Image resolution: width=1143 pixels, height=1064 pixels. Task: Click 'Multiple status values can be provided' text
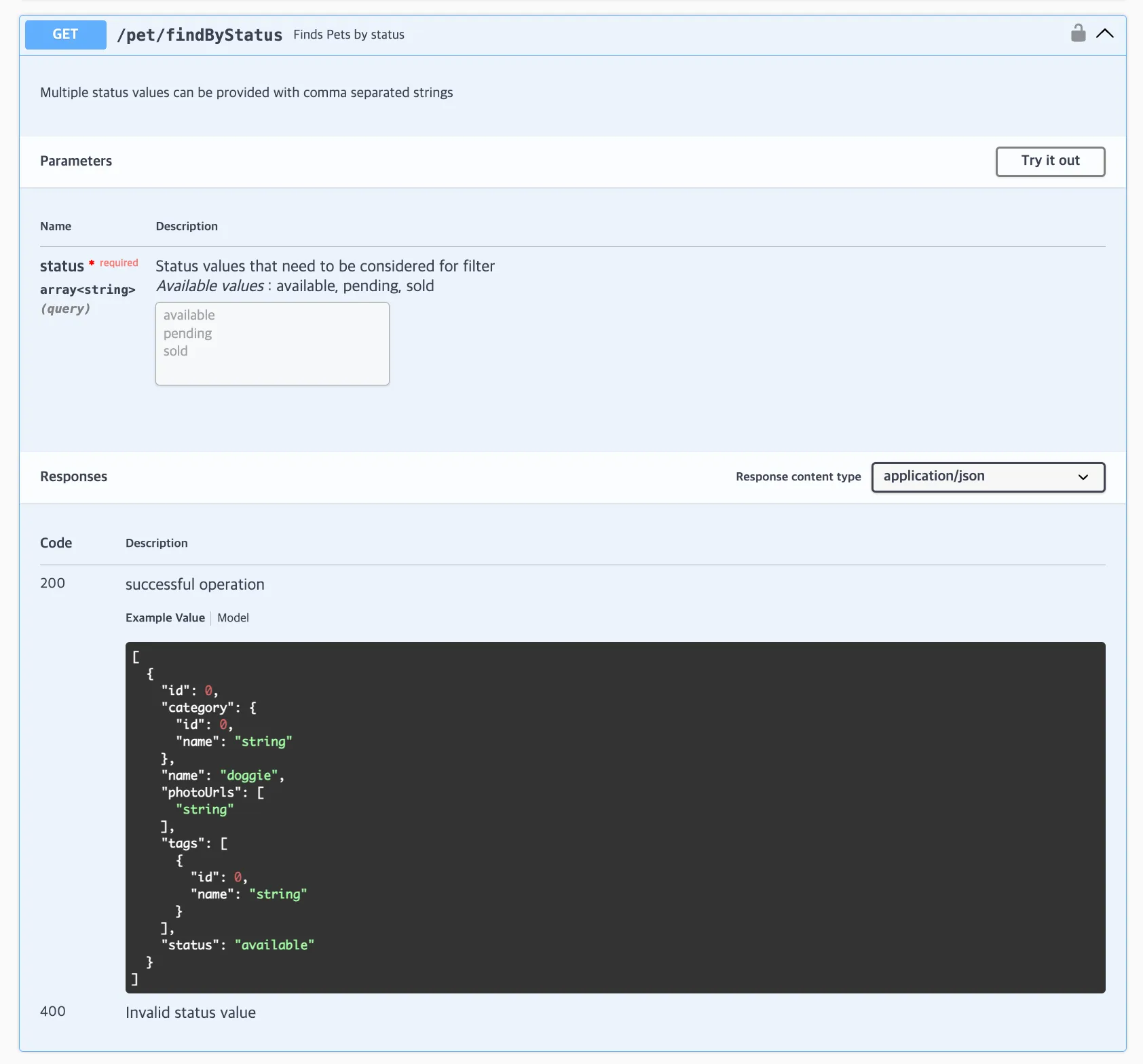[246, 92]
